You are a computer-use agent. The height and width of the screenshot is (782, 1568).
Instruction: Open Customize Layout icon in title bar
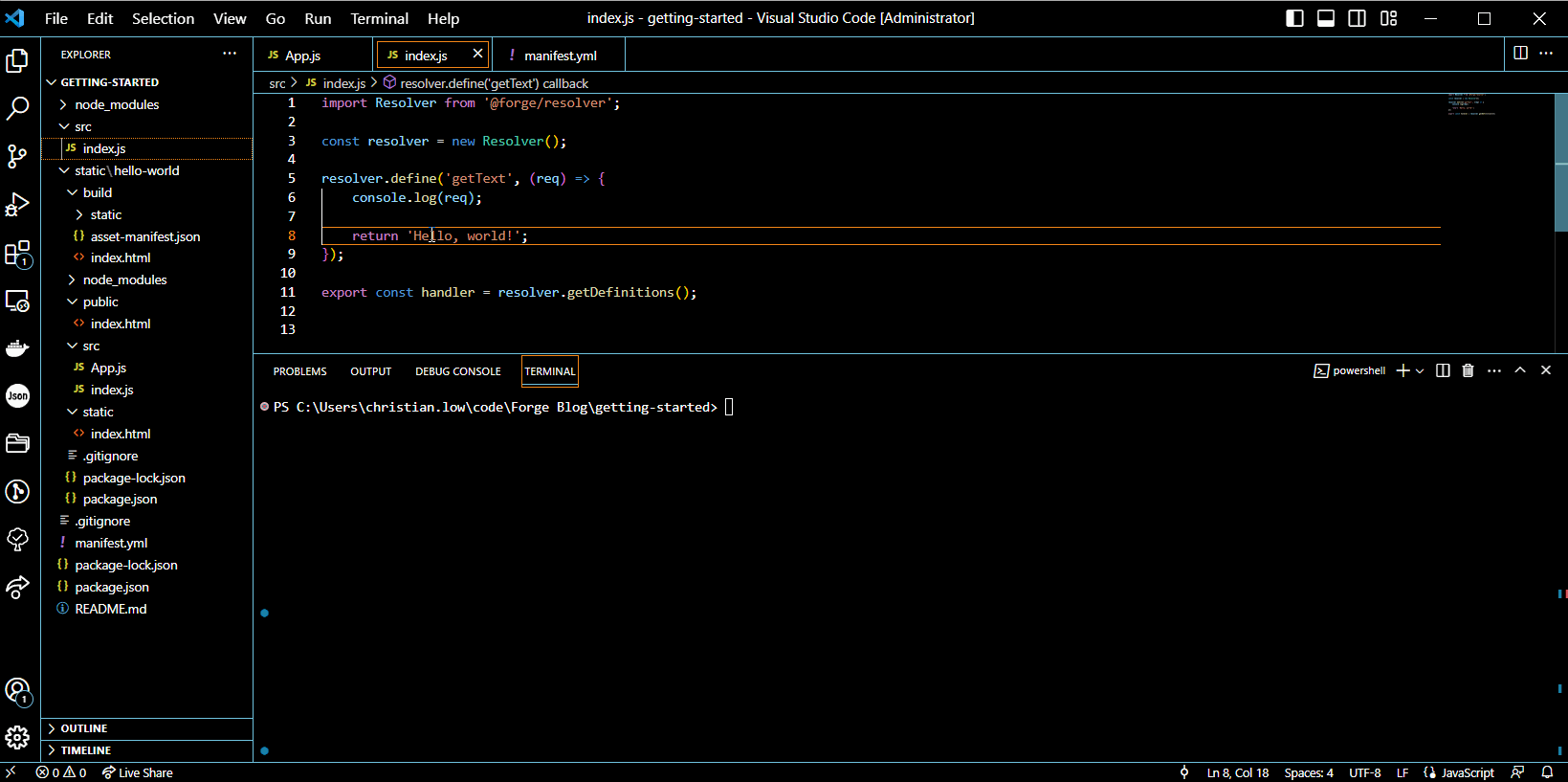1389,18
